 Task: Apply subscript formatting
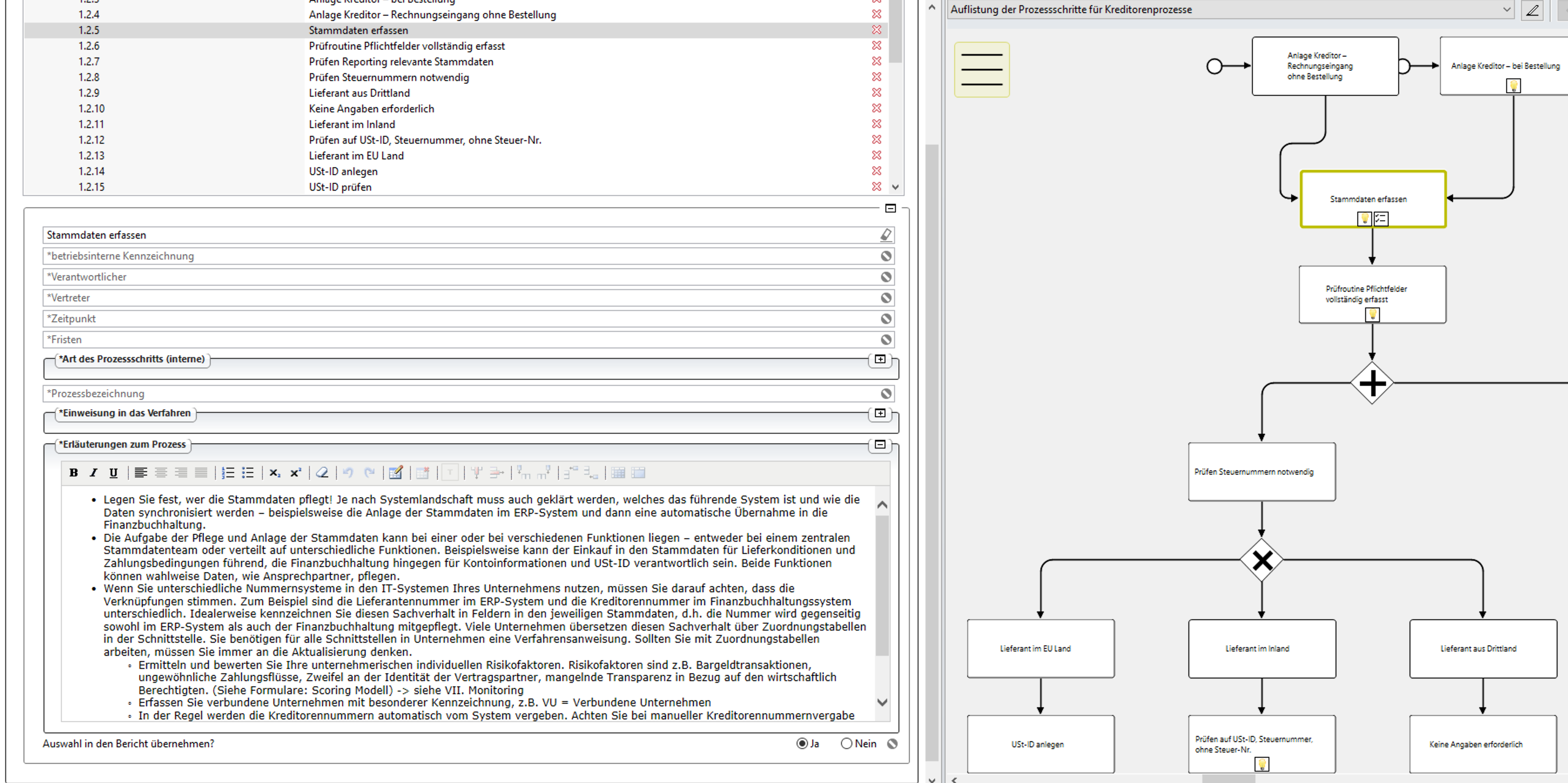point(275,472)
